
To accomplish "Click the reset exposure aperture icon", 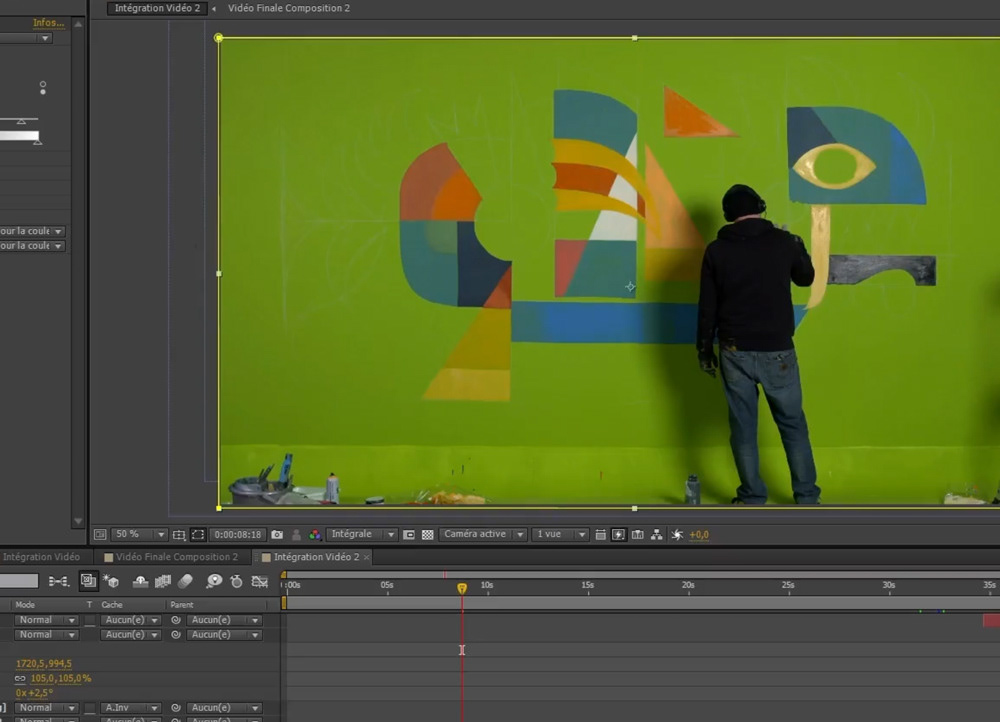I will 678,535.
